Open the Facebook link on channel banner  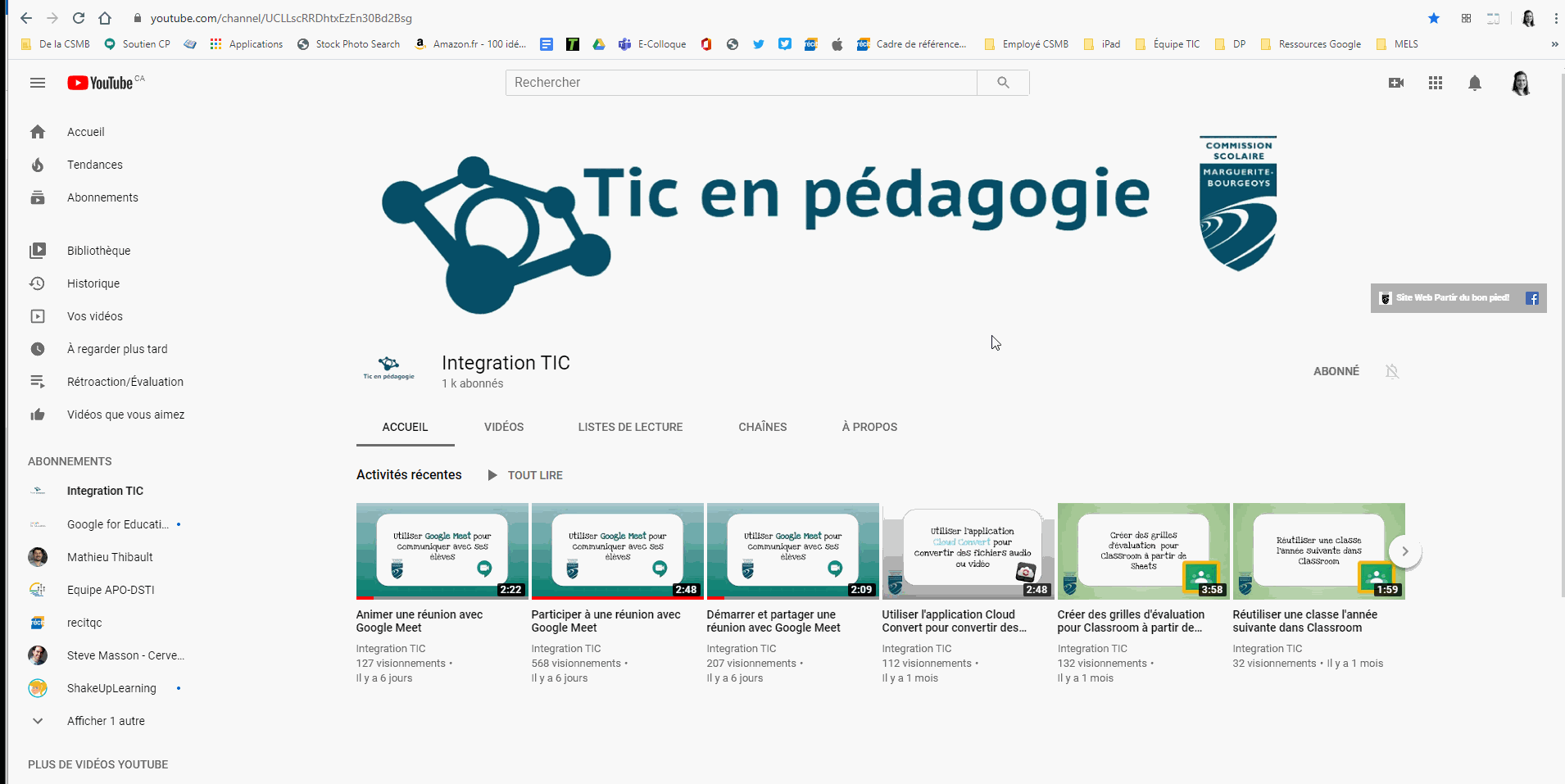(1532, 298)
